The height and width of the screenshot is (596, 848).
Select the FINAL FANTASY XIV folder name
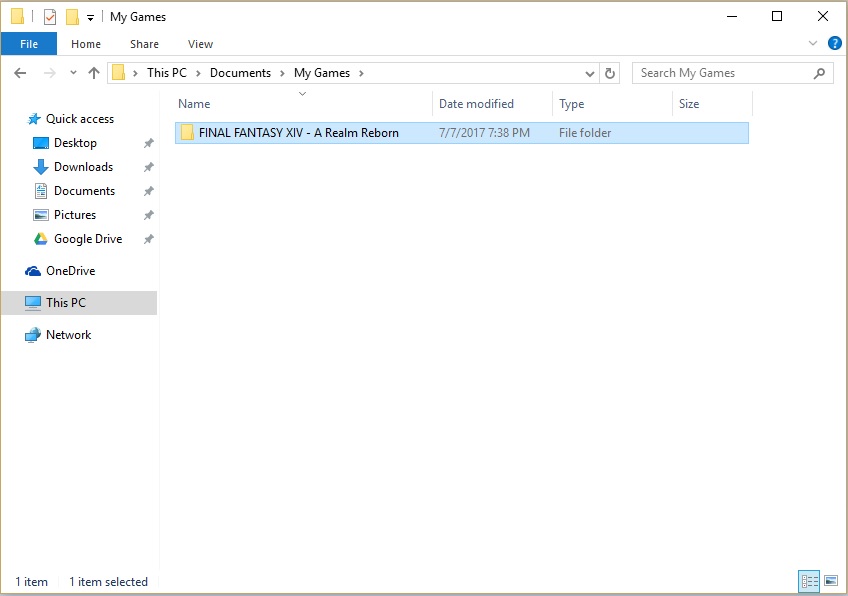coord(299,133)
